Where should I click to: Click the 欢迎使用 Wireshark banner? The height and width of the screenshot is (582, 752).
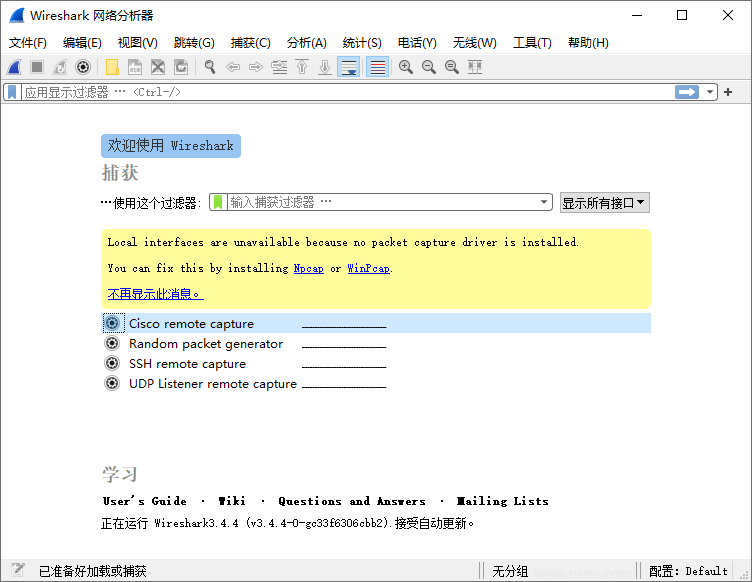(171, 146)
